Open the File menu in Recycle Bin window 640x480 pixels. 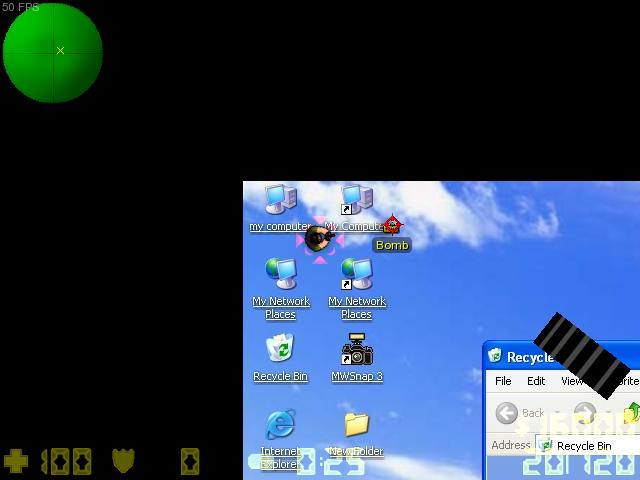coord(503,381)
